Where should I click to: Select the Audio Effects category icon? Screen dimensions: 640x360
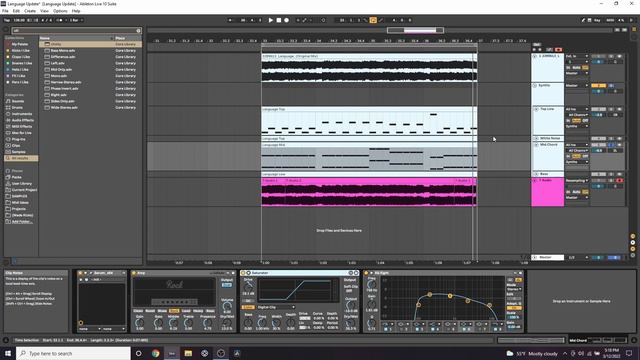[x=8, y=120]
